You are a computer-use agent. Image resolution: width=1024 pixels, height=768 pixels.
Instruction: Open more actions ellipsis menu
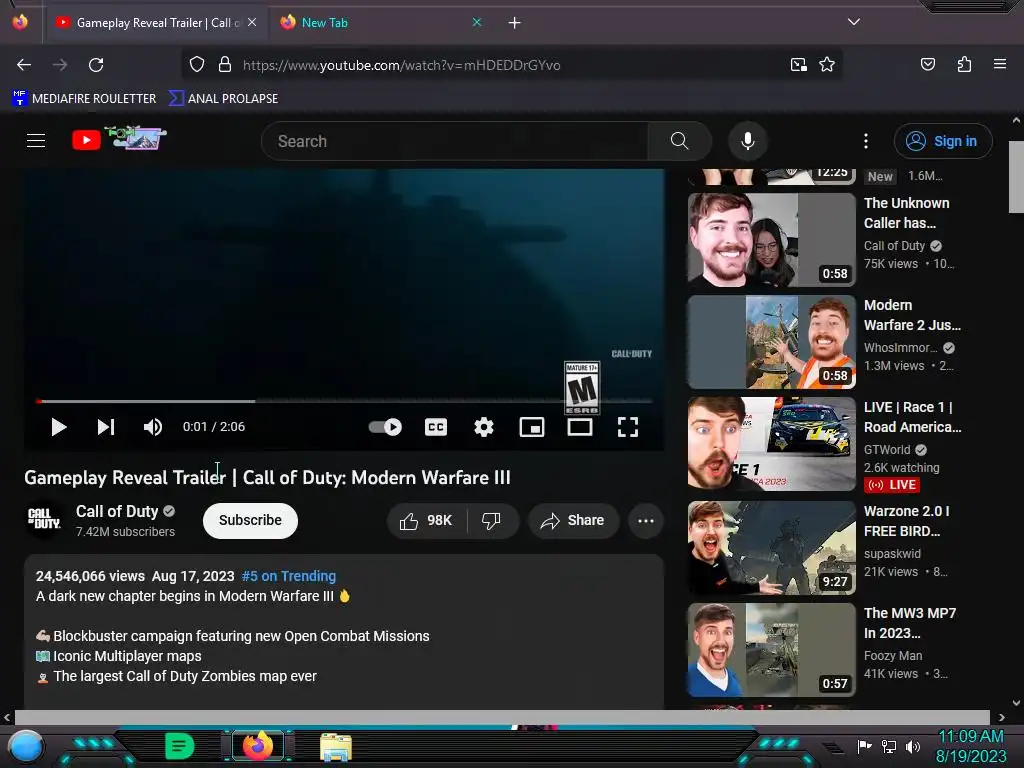point(646,520)
